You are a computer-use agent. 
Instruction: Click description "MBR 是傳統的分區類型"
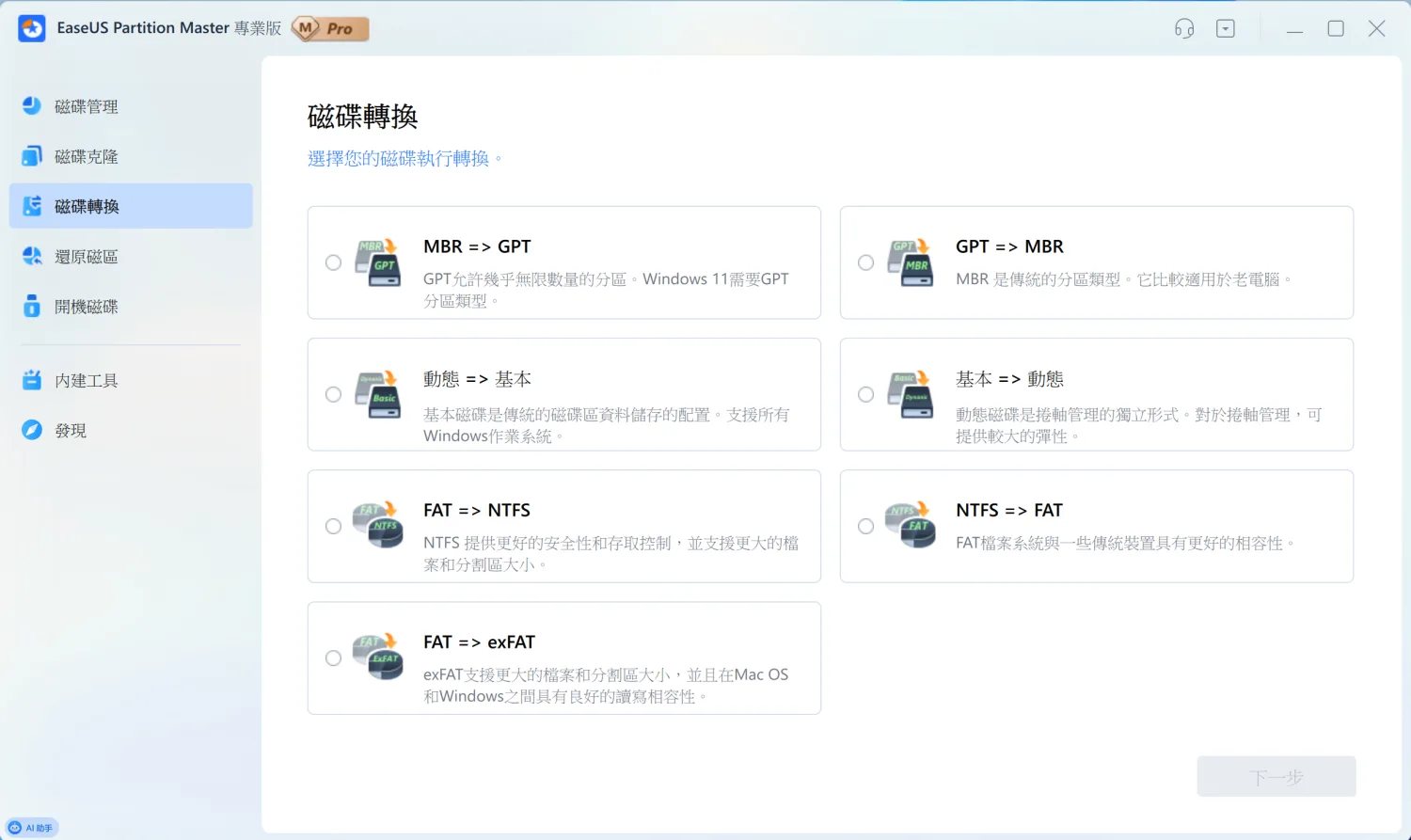point(1124,279)
